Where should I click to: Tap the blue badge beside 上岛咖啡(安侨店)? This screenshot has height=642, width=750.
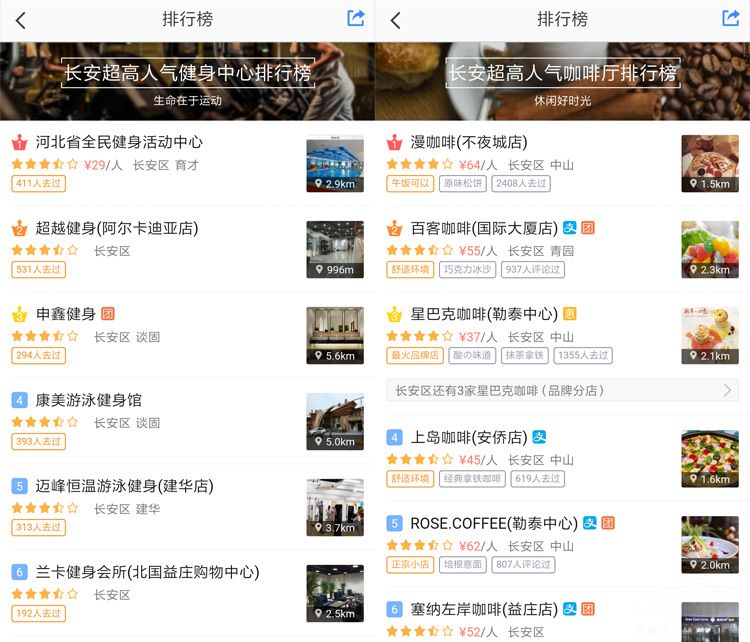click(539, 437)
